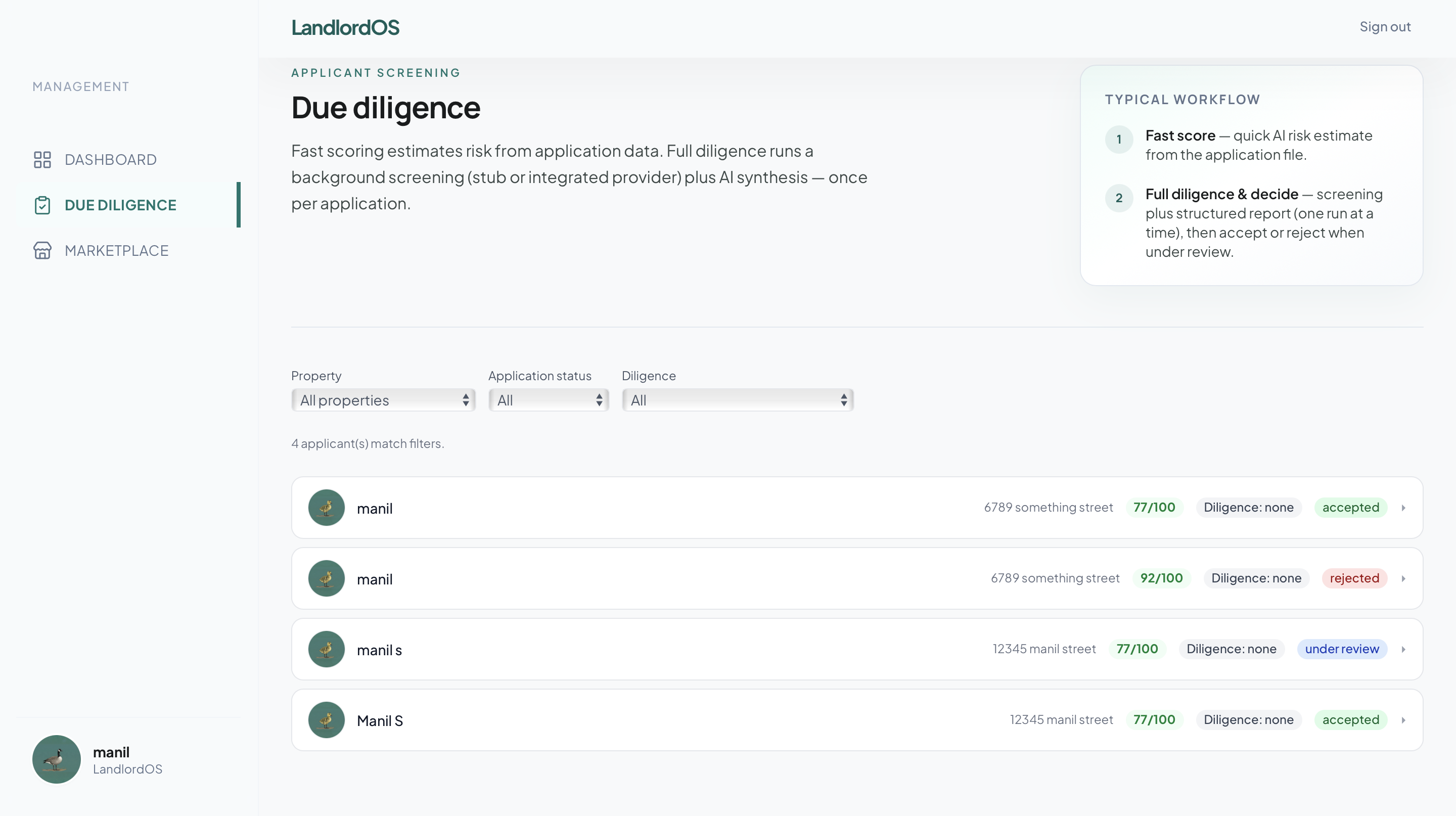Click Sign out link
This screenshot has width=1456, height=816.
(1385, 27)
